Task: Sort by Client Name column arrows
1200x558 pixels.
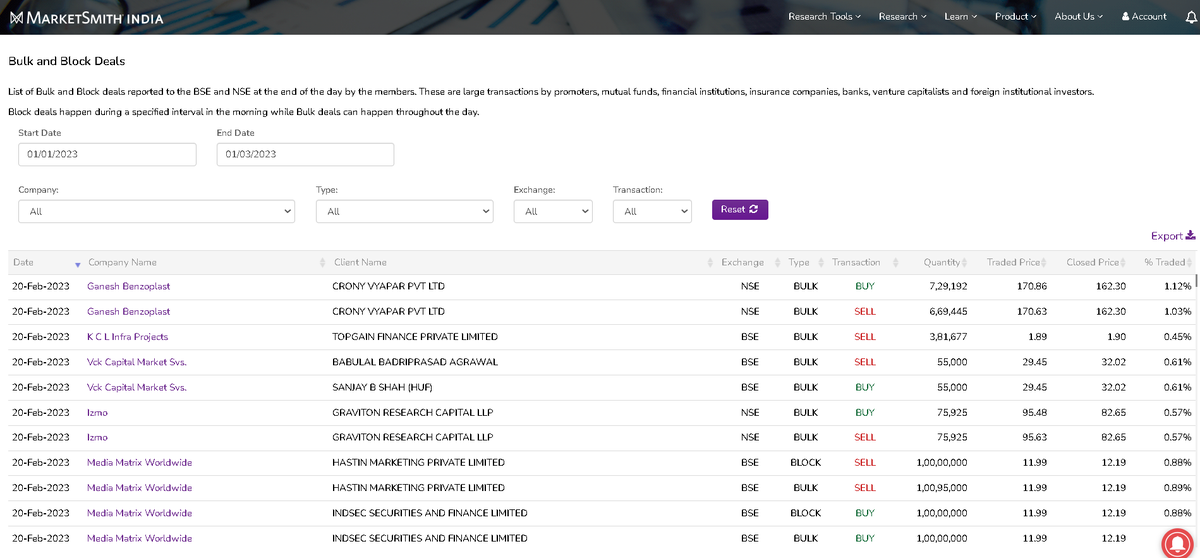Action: tap(712, 263)
